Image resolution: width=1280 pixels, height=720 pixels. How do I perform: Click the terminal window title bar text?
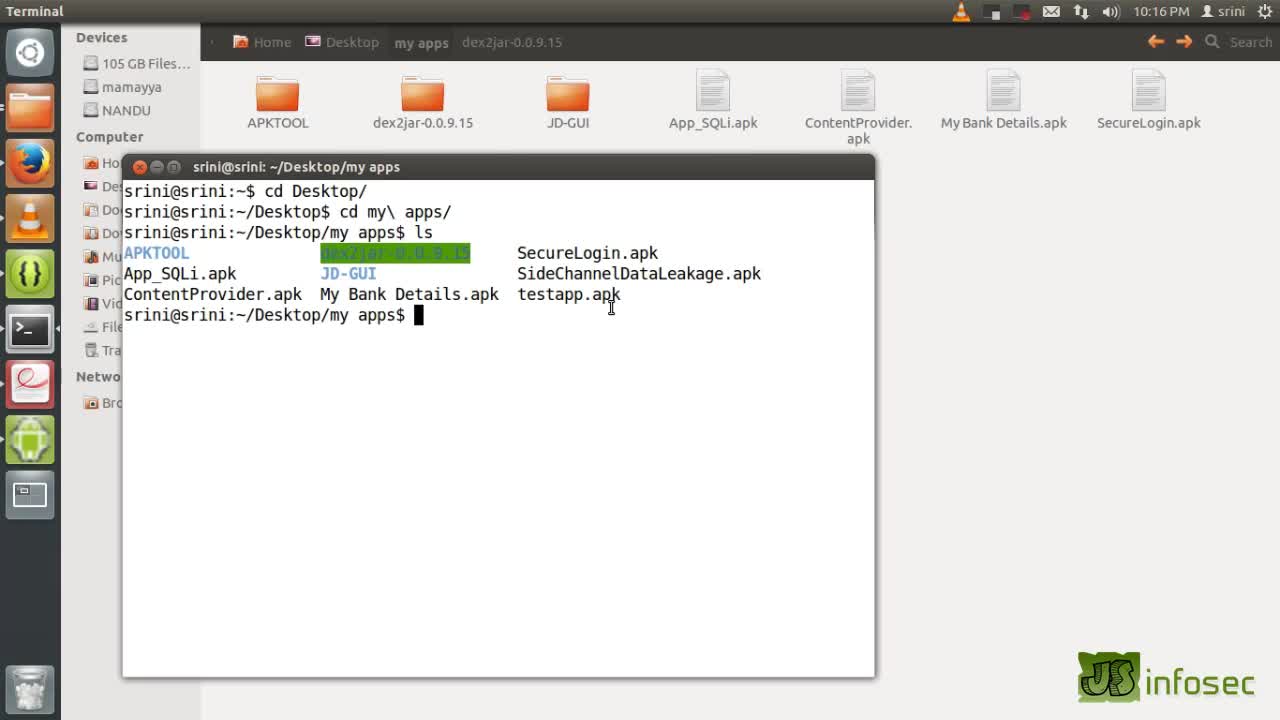pos(296,167)
